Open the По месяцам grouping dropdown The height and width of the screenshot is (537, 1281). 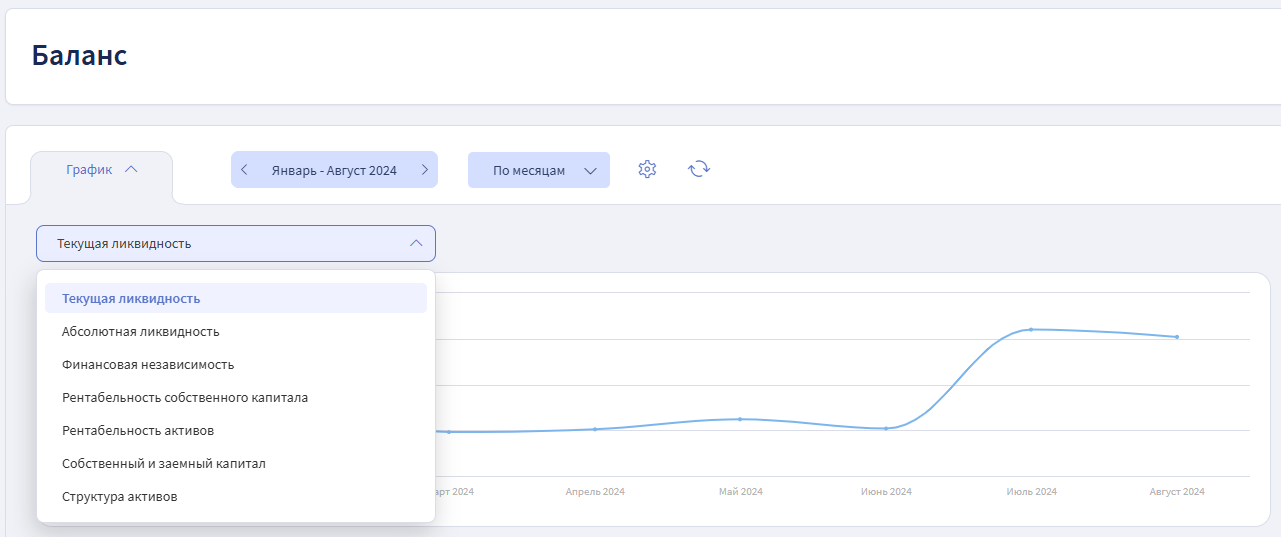coord(539,170)
